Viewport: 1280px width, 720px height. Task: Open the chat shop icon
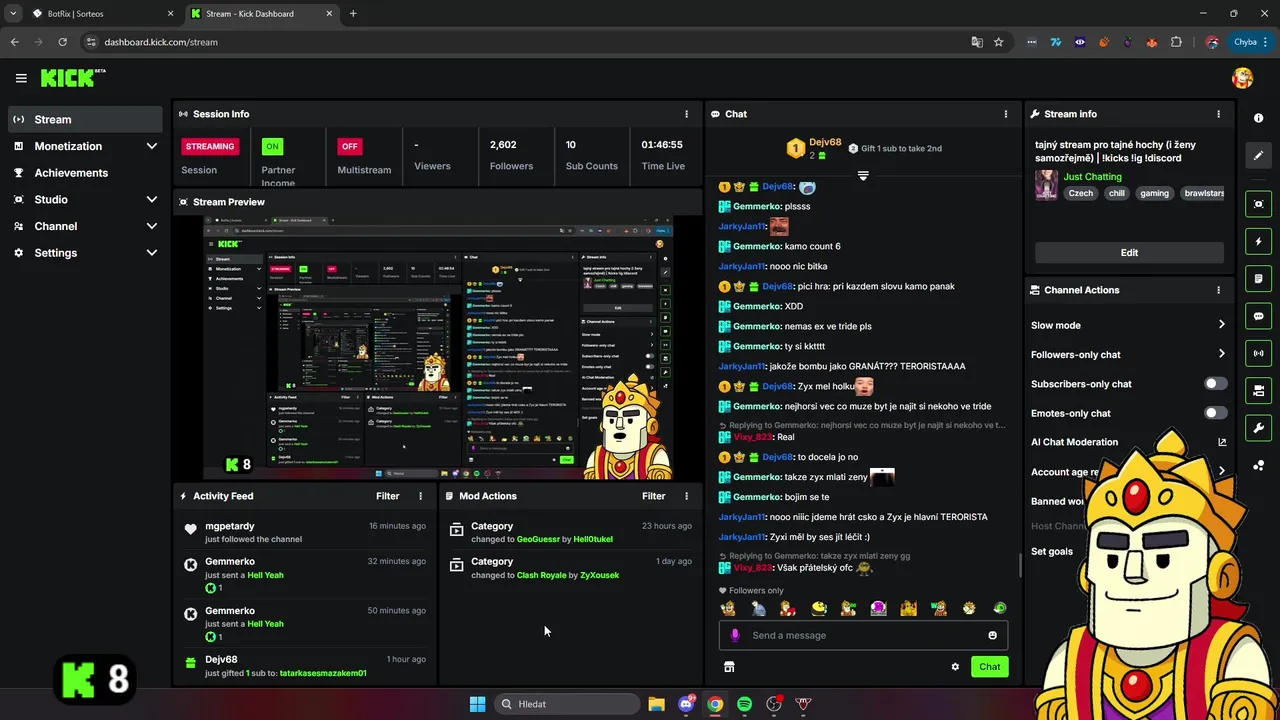click(x=729, y=667)
